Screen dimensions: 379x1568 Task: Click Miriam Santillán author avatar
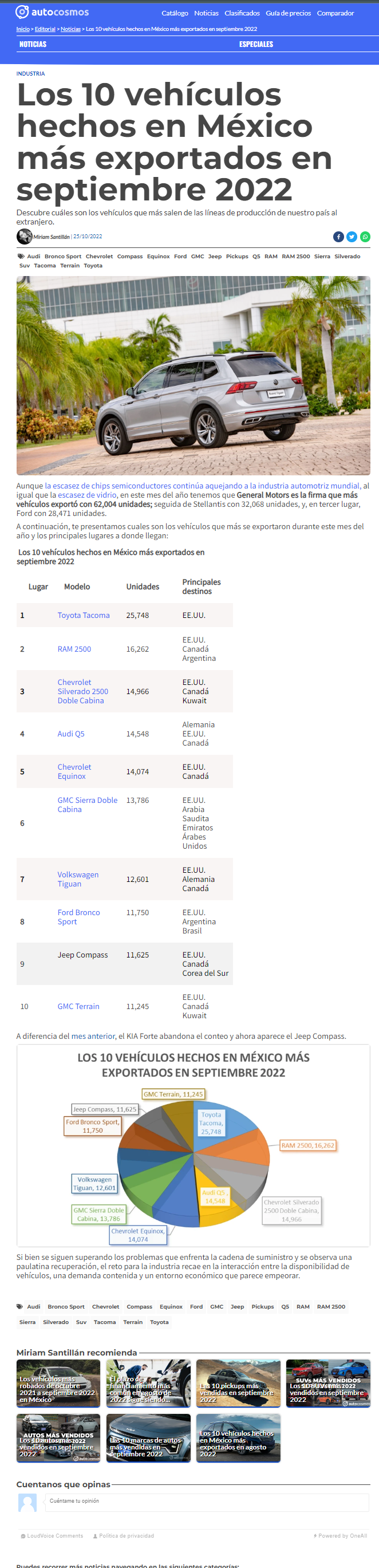tap(25, 236)
